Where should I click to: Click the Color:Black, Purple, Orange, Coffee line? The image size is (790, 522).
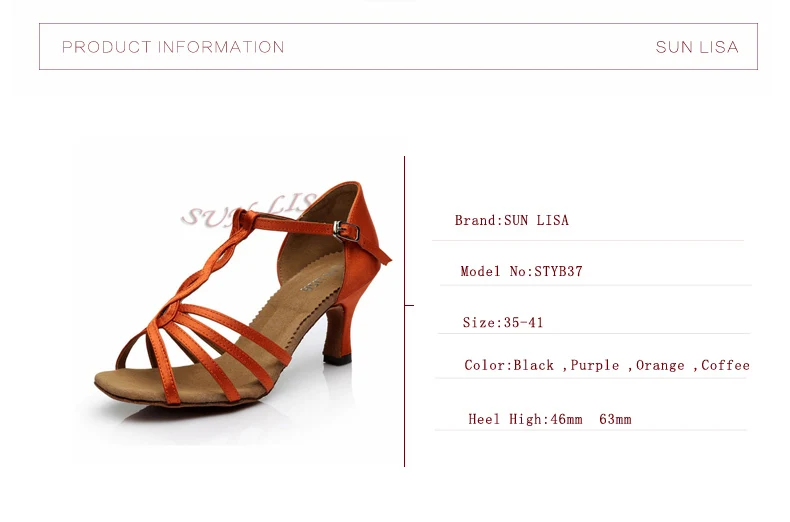(x=607, y=365)
